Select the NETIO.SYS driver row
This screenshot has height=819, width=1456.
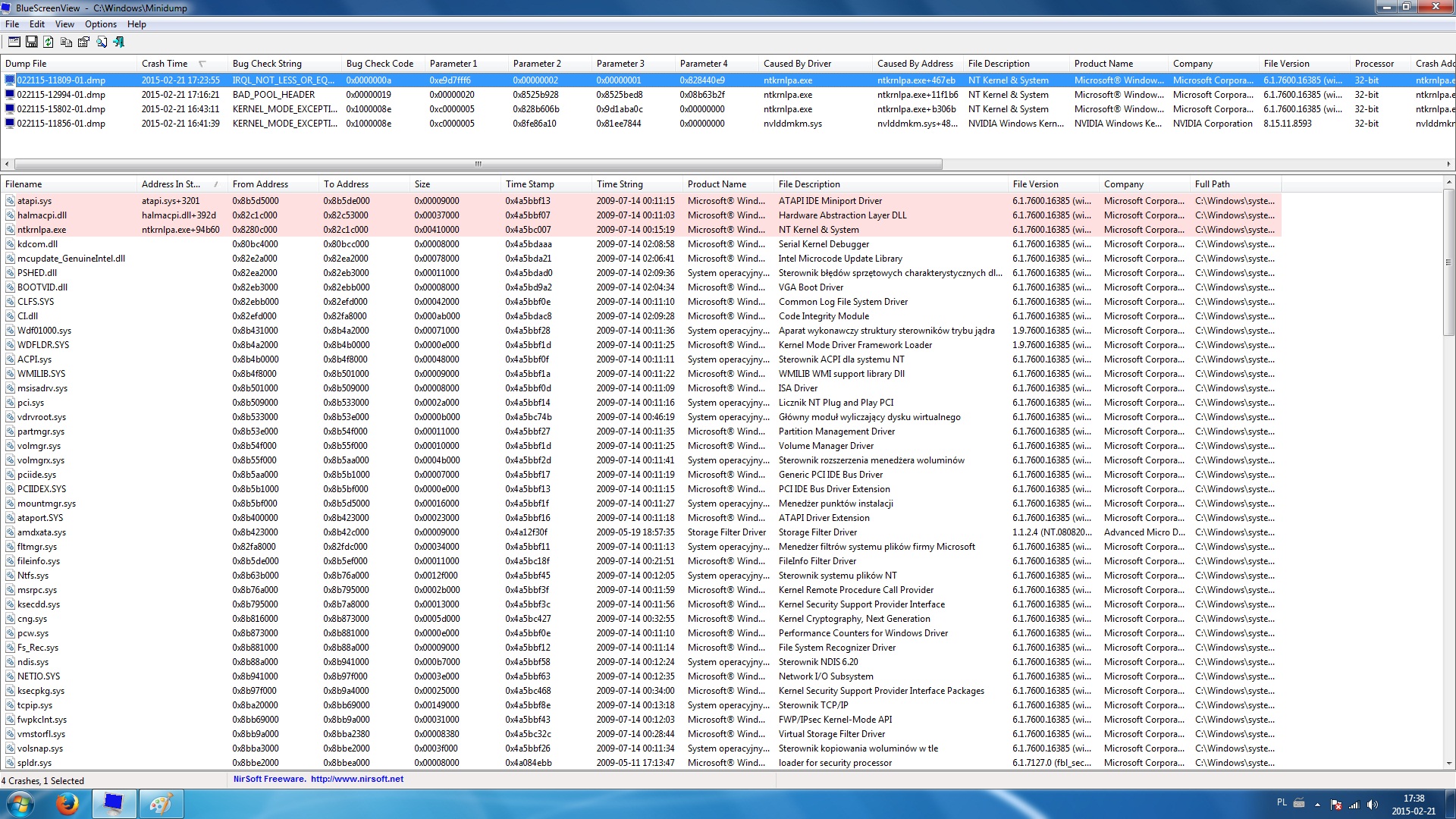pos(641,676)
